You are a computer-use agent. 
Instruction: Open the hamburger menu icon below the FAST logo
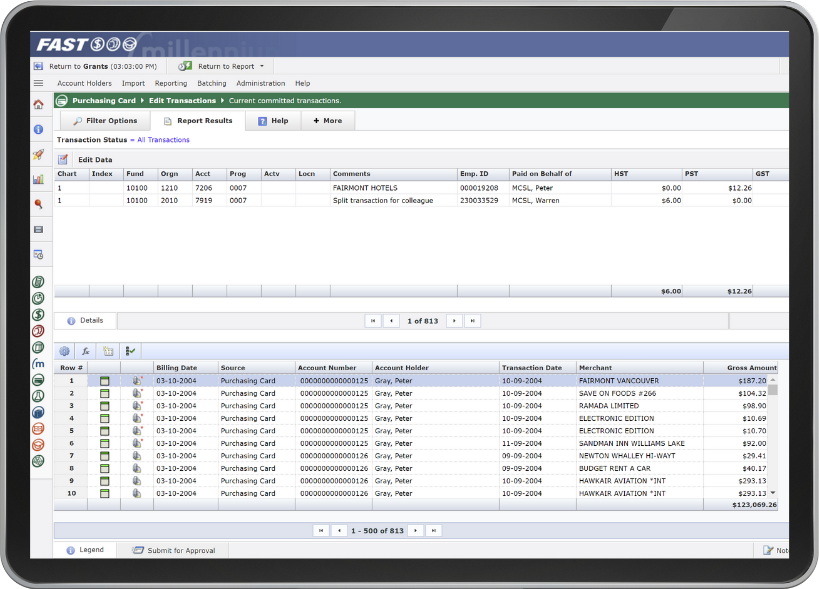coord(38,83)
